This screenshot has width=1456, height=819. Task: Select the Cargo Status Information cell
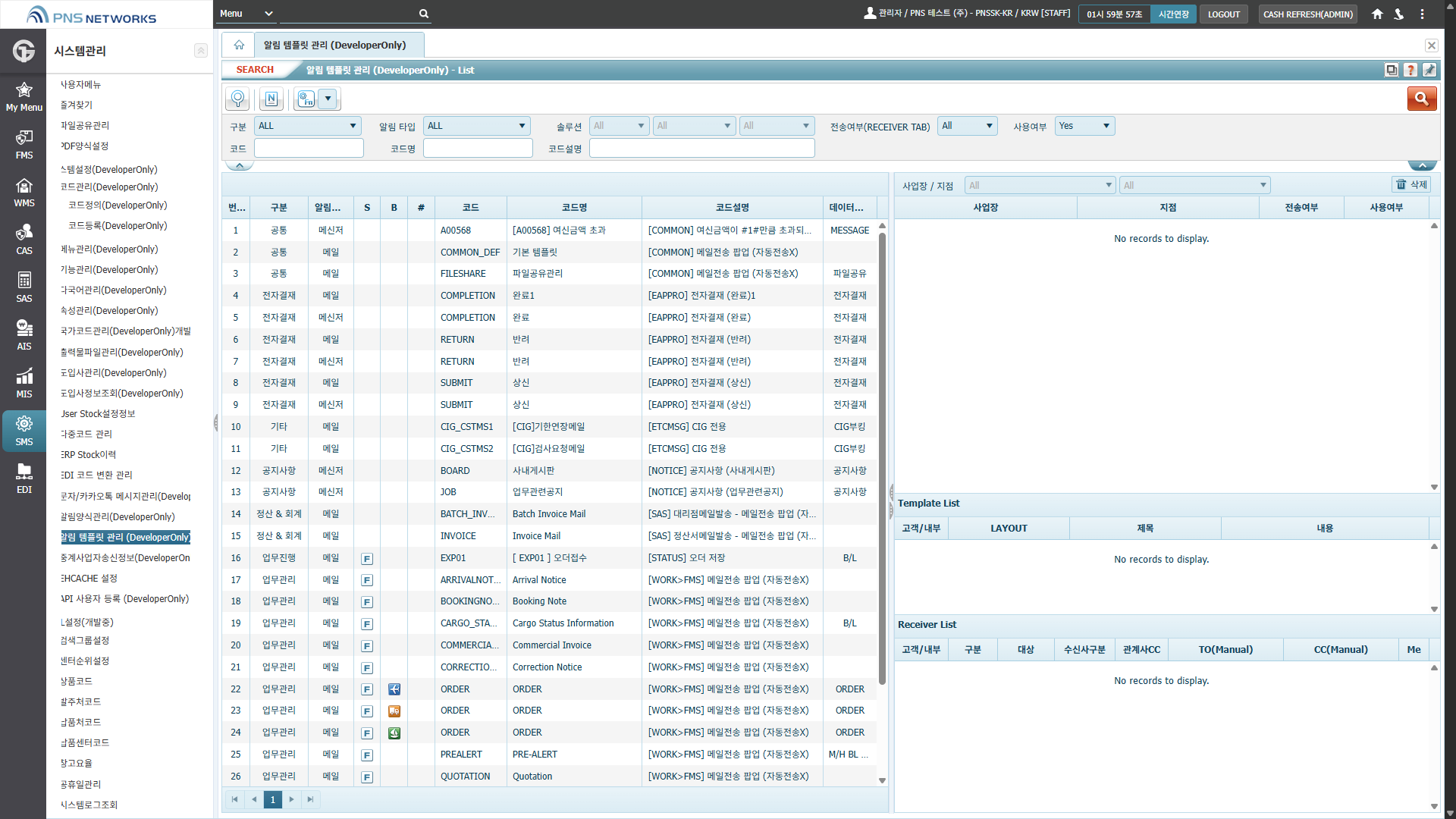(574, 623)
